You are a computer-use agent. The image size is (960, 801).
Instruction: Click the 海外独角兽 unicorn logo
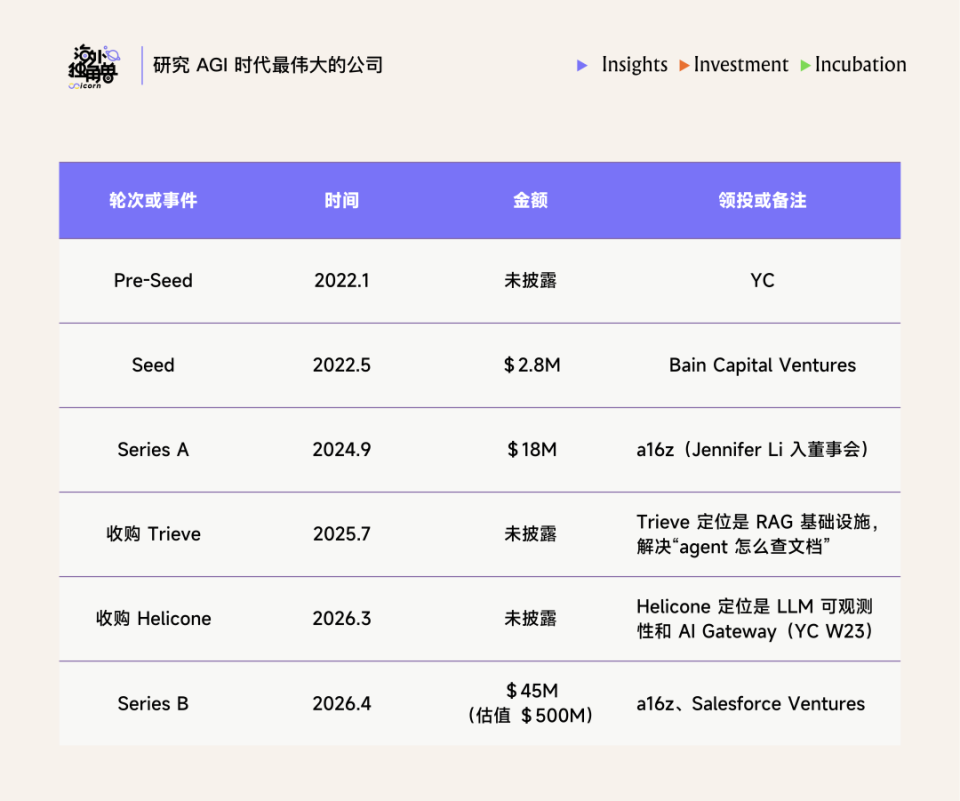94,66
